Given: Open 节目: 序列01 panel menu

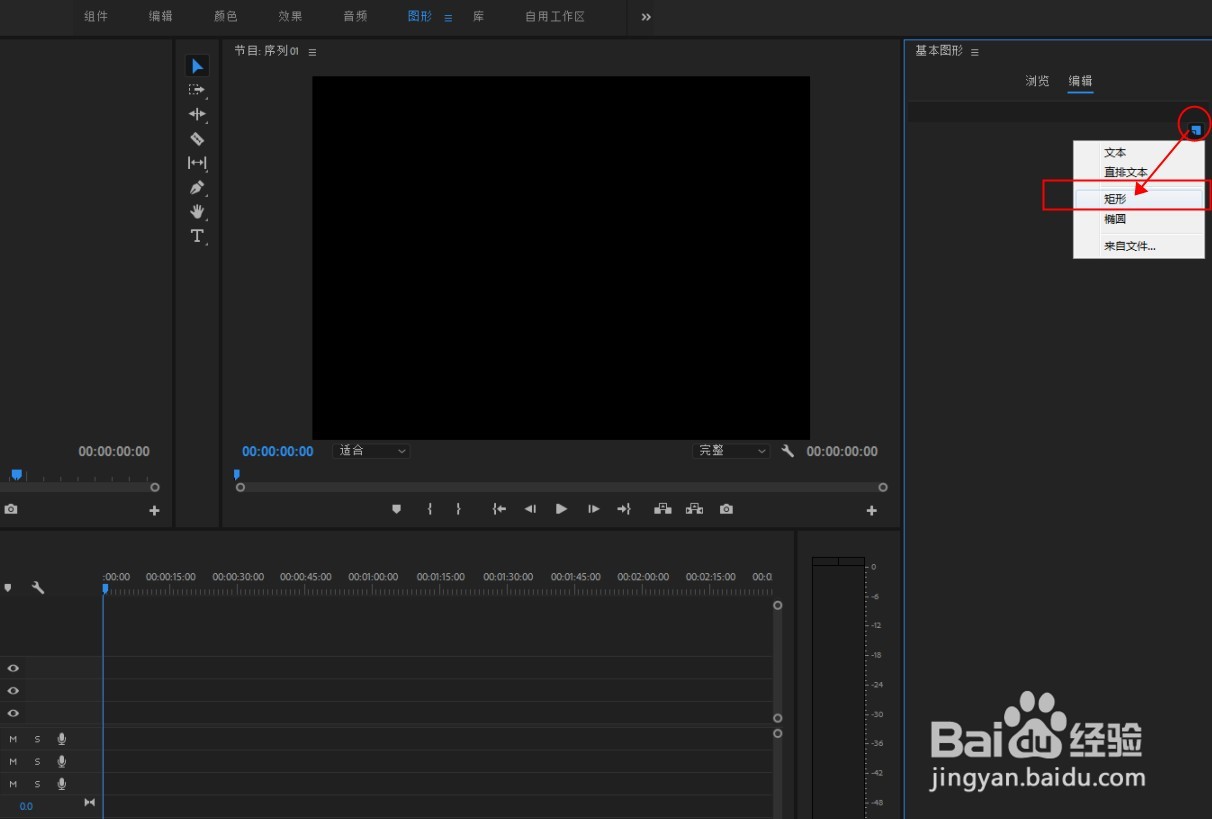Looking at the screenshot, I should pyautogui.click(x=312, y=52).
